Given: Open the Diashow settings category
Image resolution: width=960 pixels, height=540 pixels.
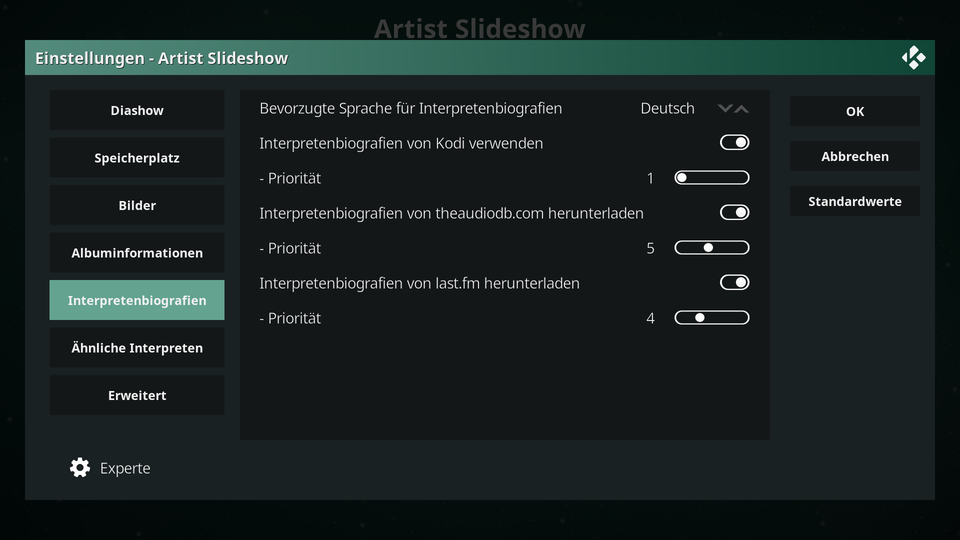Looking at the screenshot, I should (x=137, y=110).
